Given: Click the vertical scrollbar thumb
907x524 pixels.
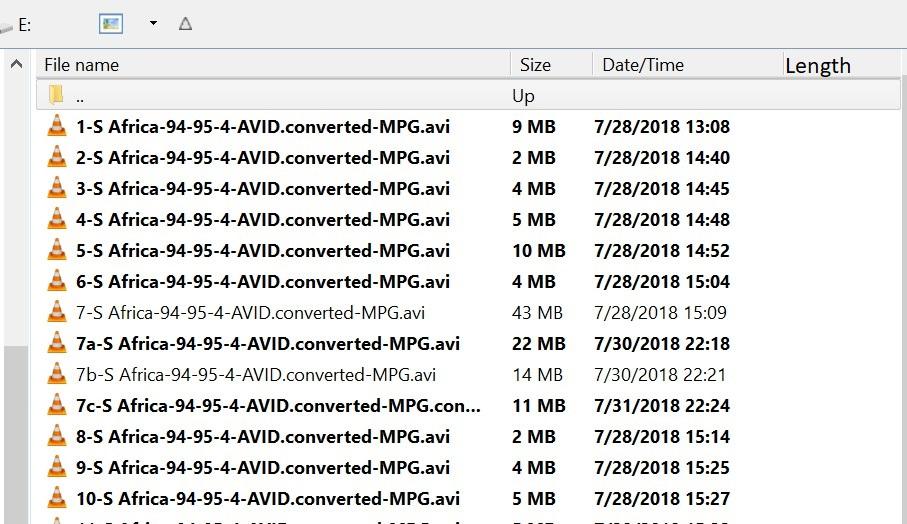Looking at the screenshot, I should pyautogui.click(x=16, y=434).
